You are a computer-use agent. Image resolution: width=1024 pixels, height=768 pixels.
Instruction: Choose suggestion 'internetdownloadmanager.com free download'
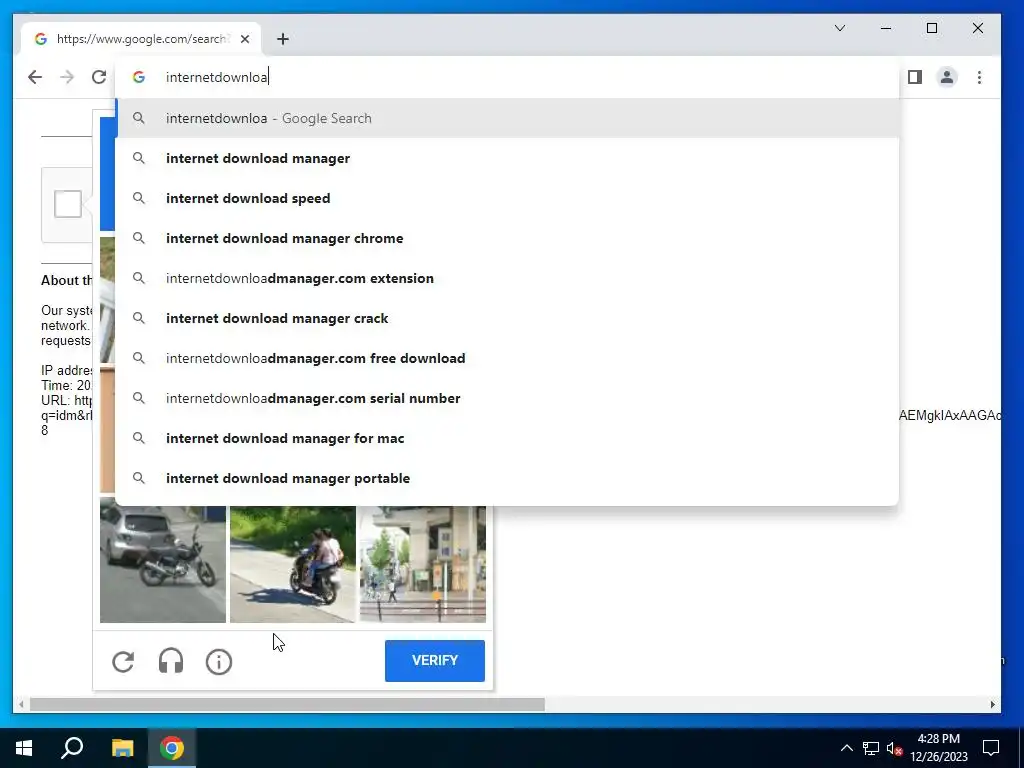507,358
